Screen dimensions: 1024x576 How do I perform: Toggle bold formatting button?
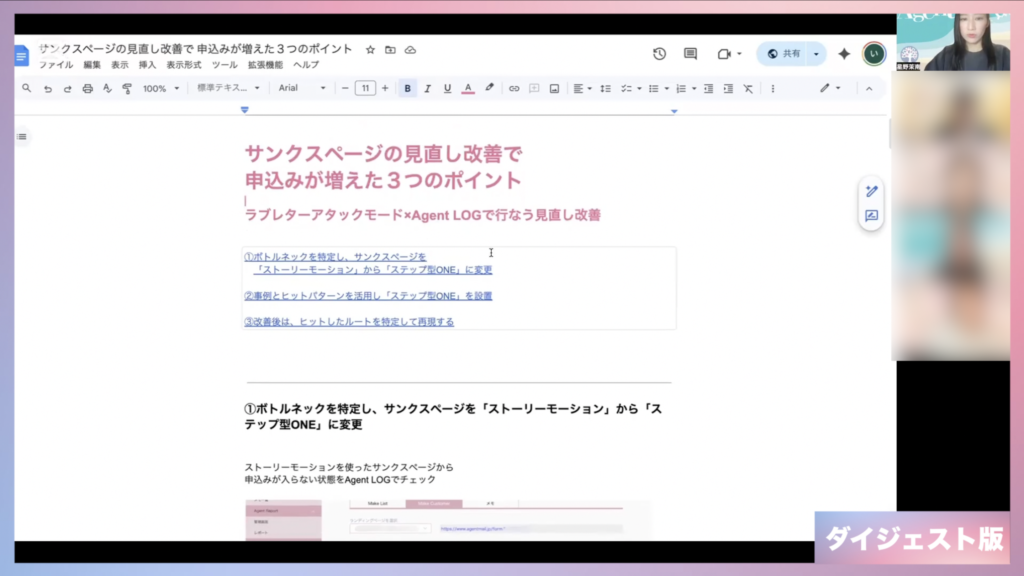(408, 89)
